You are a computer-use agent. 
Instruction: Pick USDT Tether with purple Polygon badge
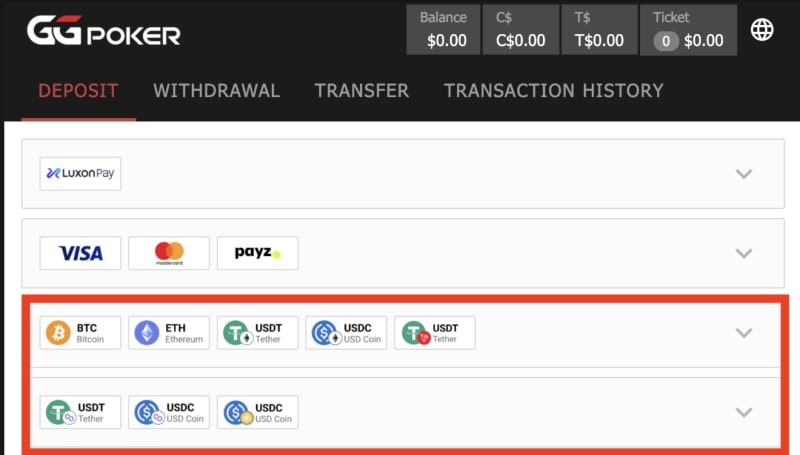tap(80, 412)
